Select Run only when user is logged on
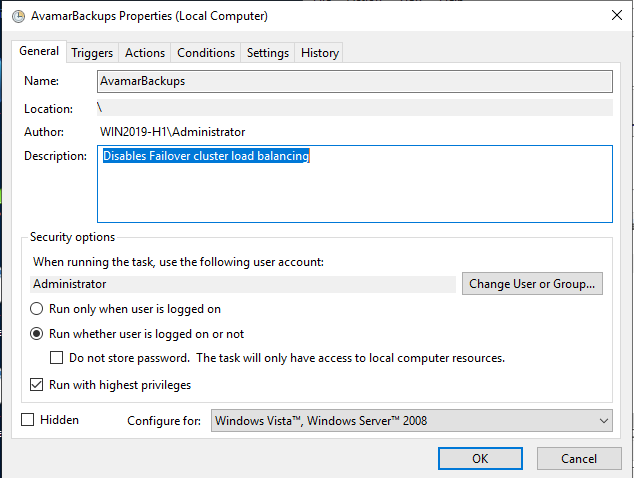634x478 pixels. (37, 309)
